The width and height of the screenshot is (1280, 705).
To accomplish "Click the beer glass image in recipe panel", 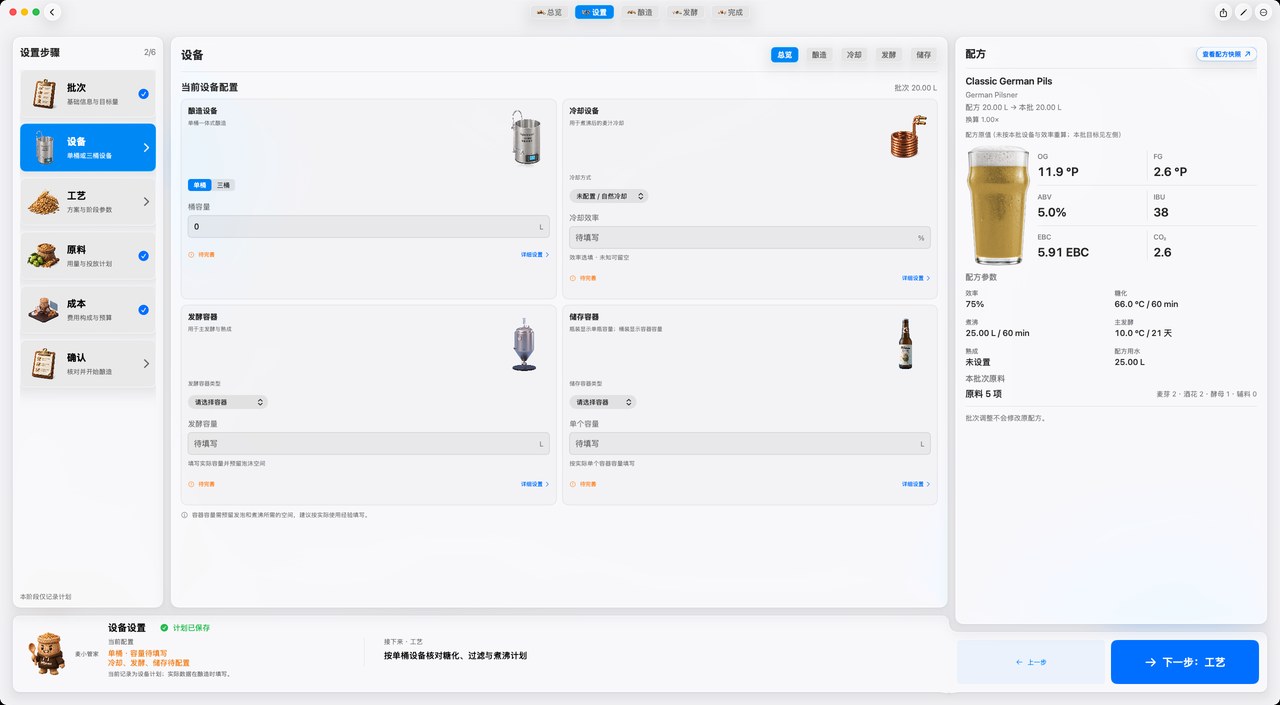I will click(x=999, y=205).
